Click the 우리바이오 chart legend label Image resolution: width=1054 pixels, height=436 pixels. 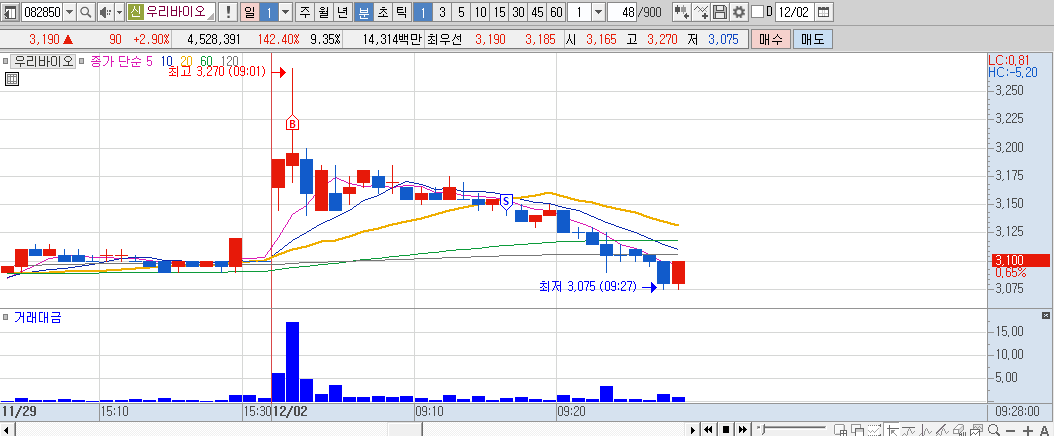44,61
